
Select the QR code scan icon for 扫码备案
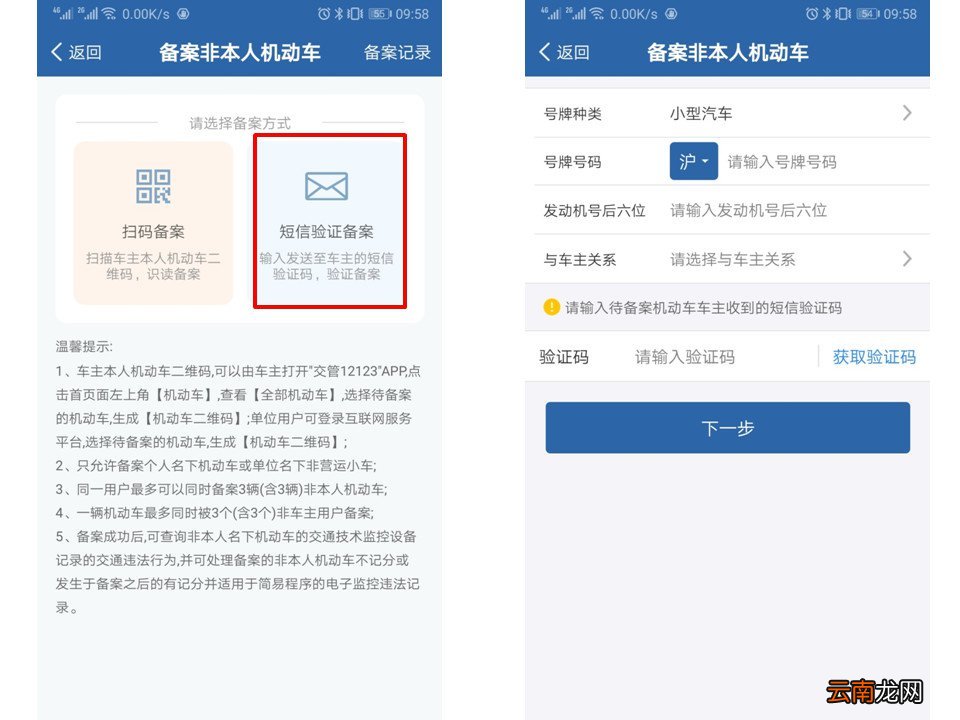tap(154, 185)
